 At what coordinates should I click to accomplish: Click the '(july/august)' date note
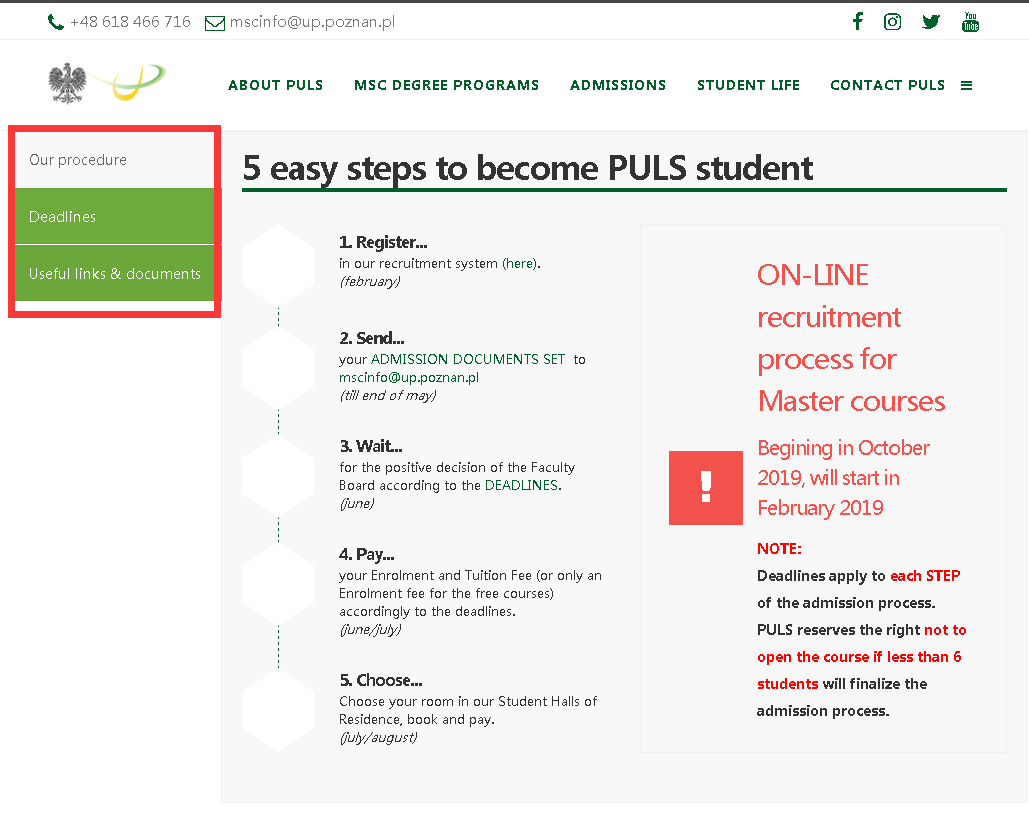pos(378,738)
